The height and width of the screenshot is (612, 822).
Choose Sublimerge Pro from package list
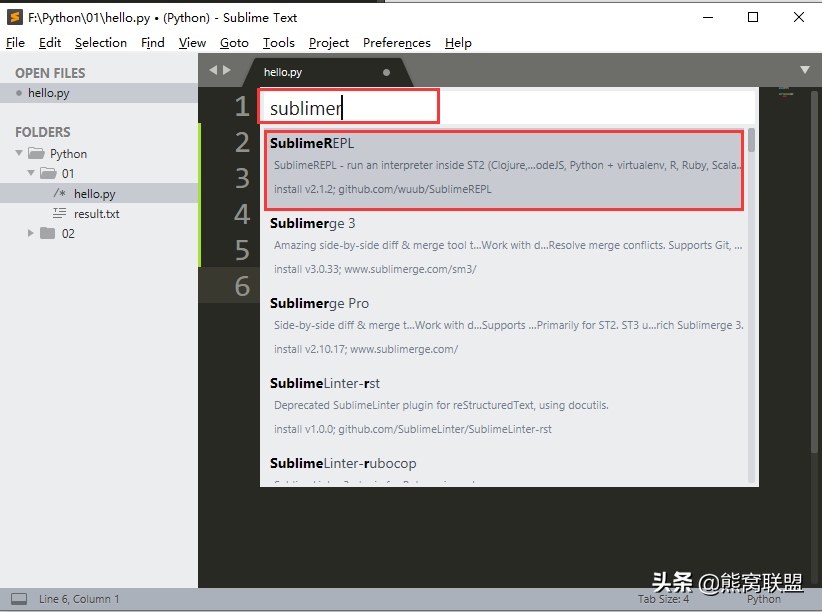pyautogui.click(x=504, y=326)
